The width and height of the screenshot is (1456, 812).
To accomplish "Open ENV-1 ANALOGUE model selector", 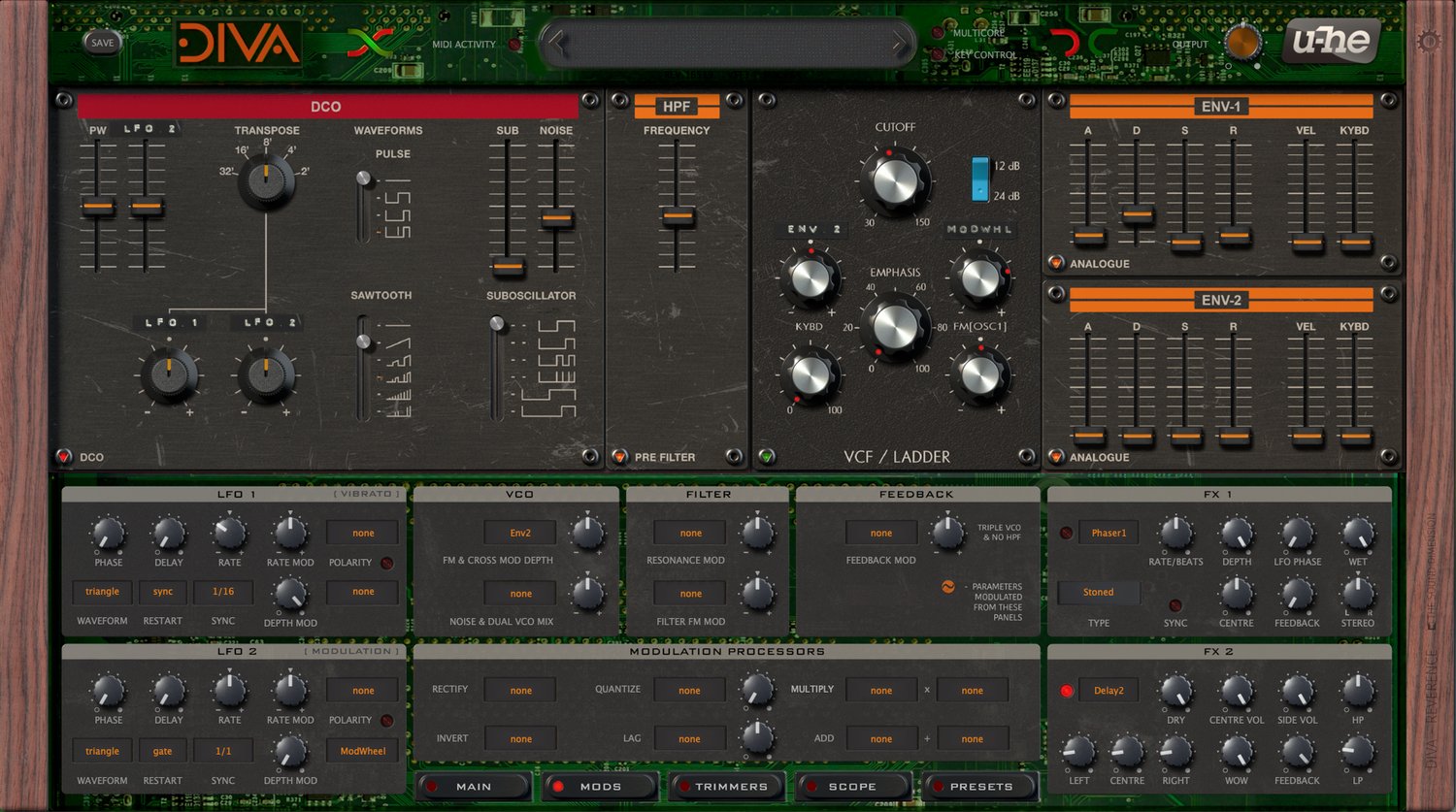I will click(x=1056, y=263).
